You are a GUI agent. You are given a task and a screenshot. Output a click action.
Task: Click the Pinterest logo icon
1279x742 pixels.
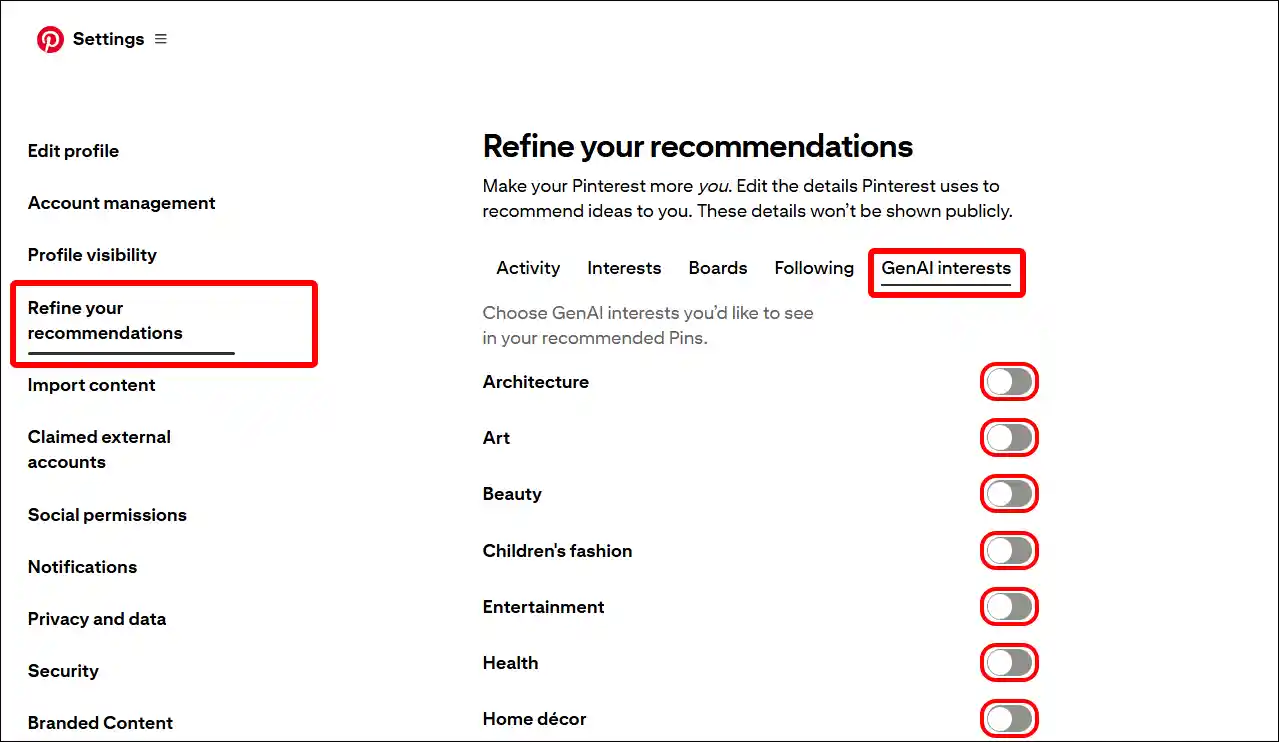tap(50, 39)
